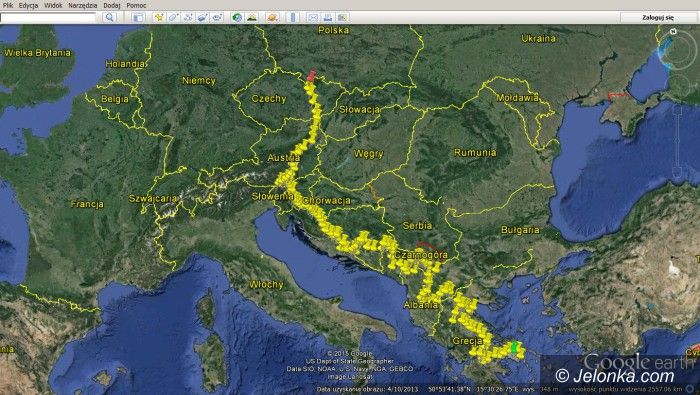Add a new placemark with pushpin icon
Viewport: 700px width, 395px height.
(159, 17)
